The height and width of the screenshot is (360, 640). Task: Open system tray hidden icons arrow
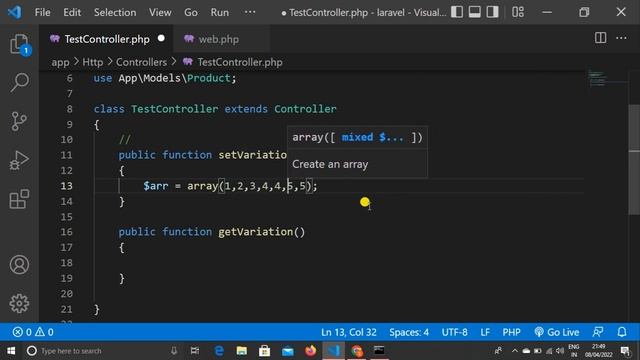pyautogui.click(x=515, y=351)
